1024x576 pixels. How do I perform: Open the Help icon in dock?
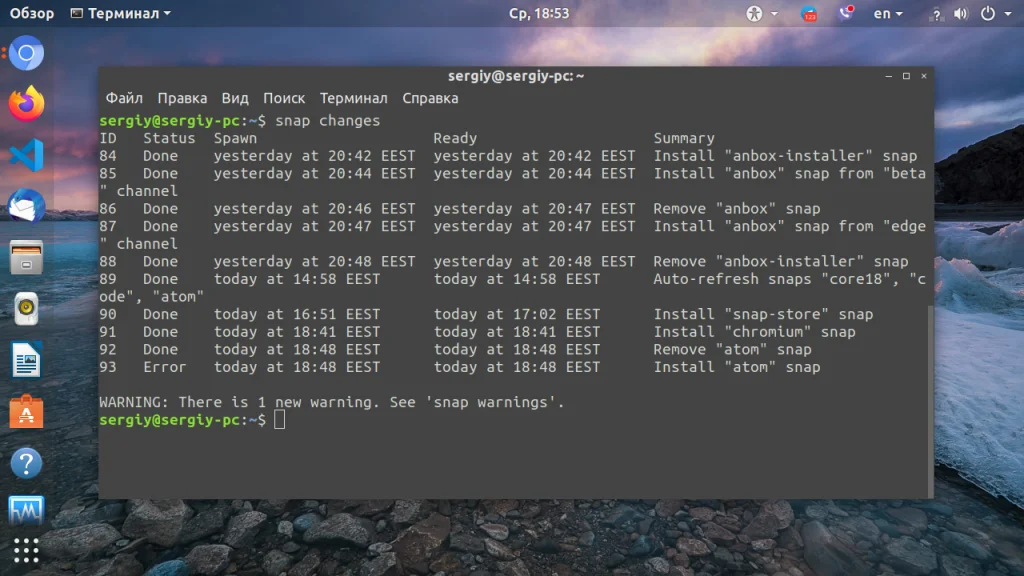26,463
